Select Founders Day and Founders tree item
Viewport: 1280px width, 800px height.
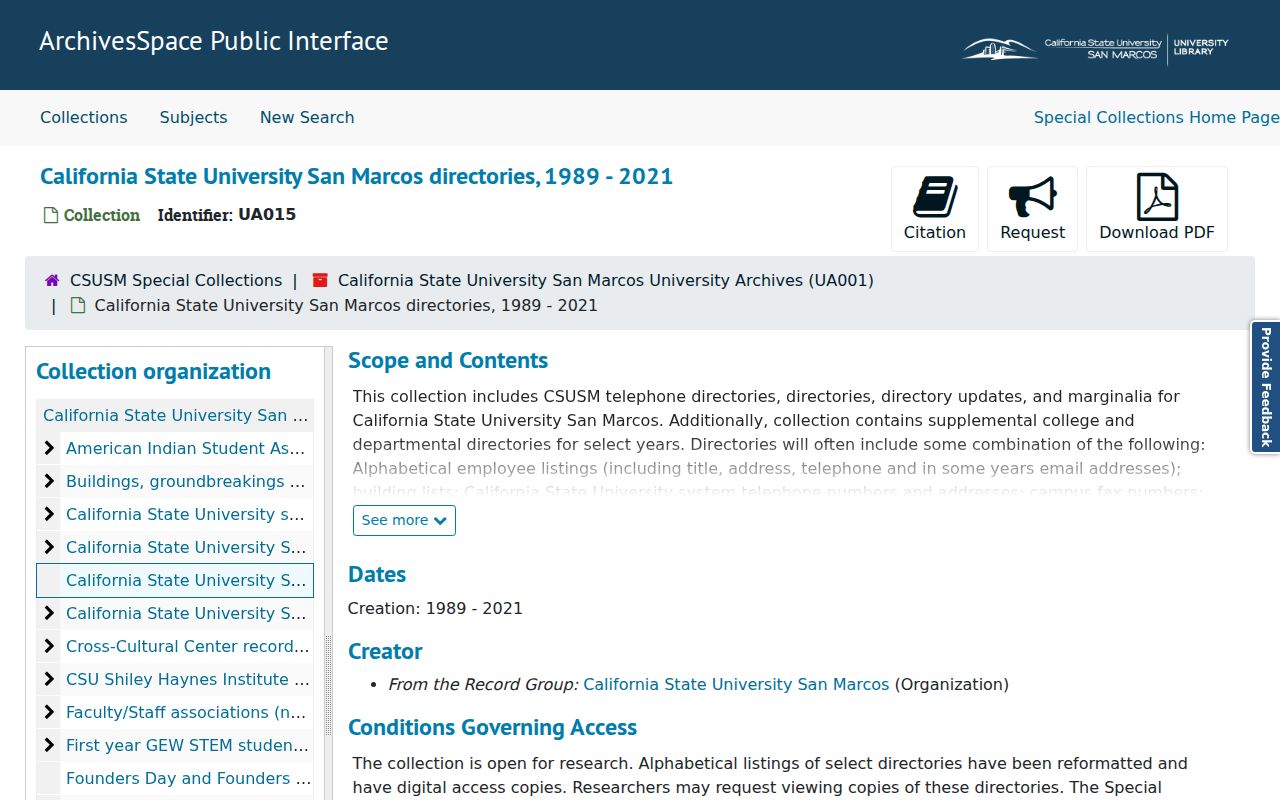tap(188, 779)
